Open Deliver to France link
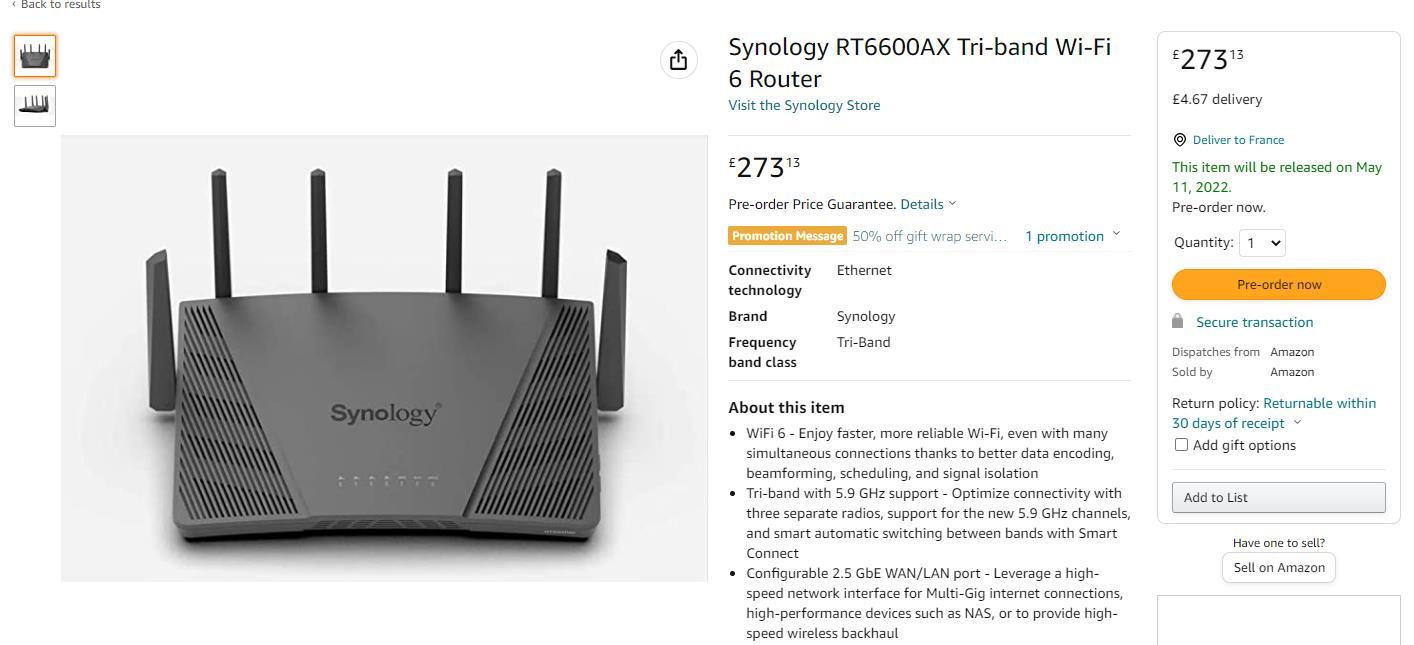 1238,140
